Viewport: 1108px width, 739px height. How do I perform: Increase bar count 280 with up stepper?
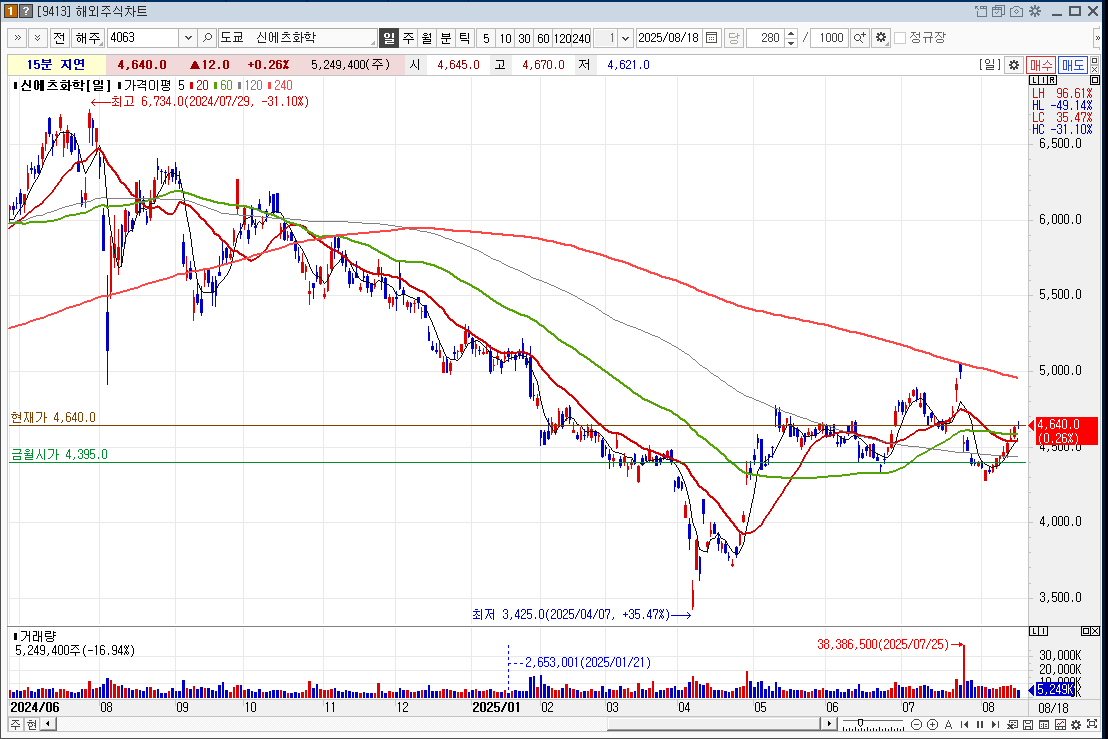(x=792, y=34)
